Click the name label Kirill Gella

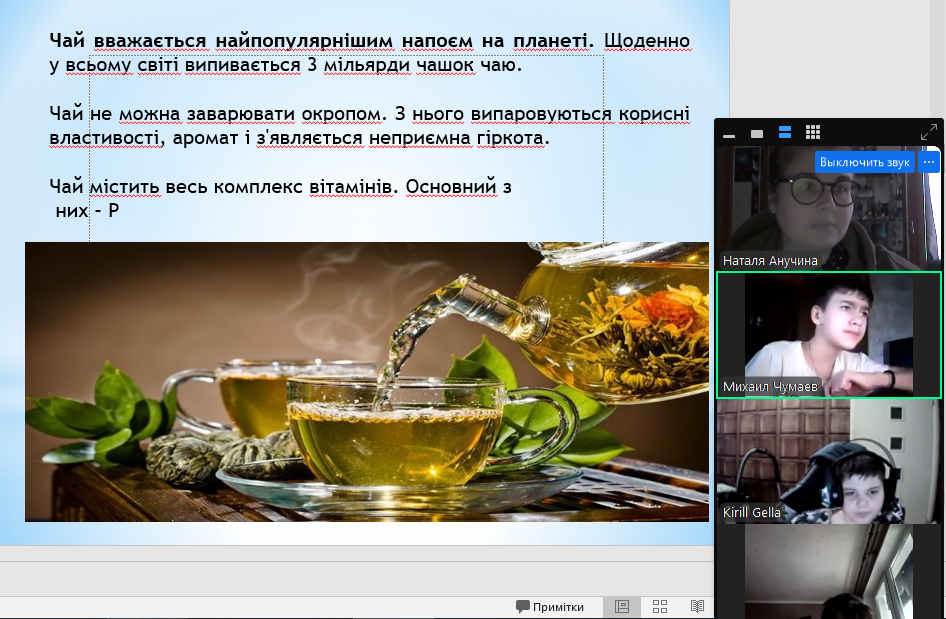(x=752, y=512)
